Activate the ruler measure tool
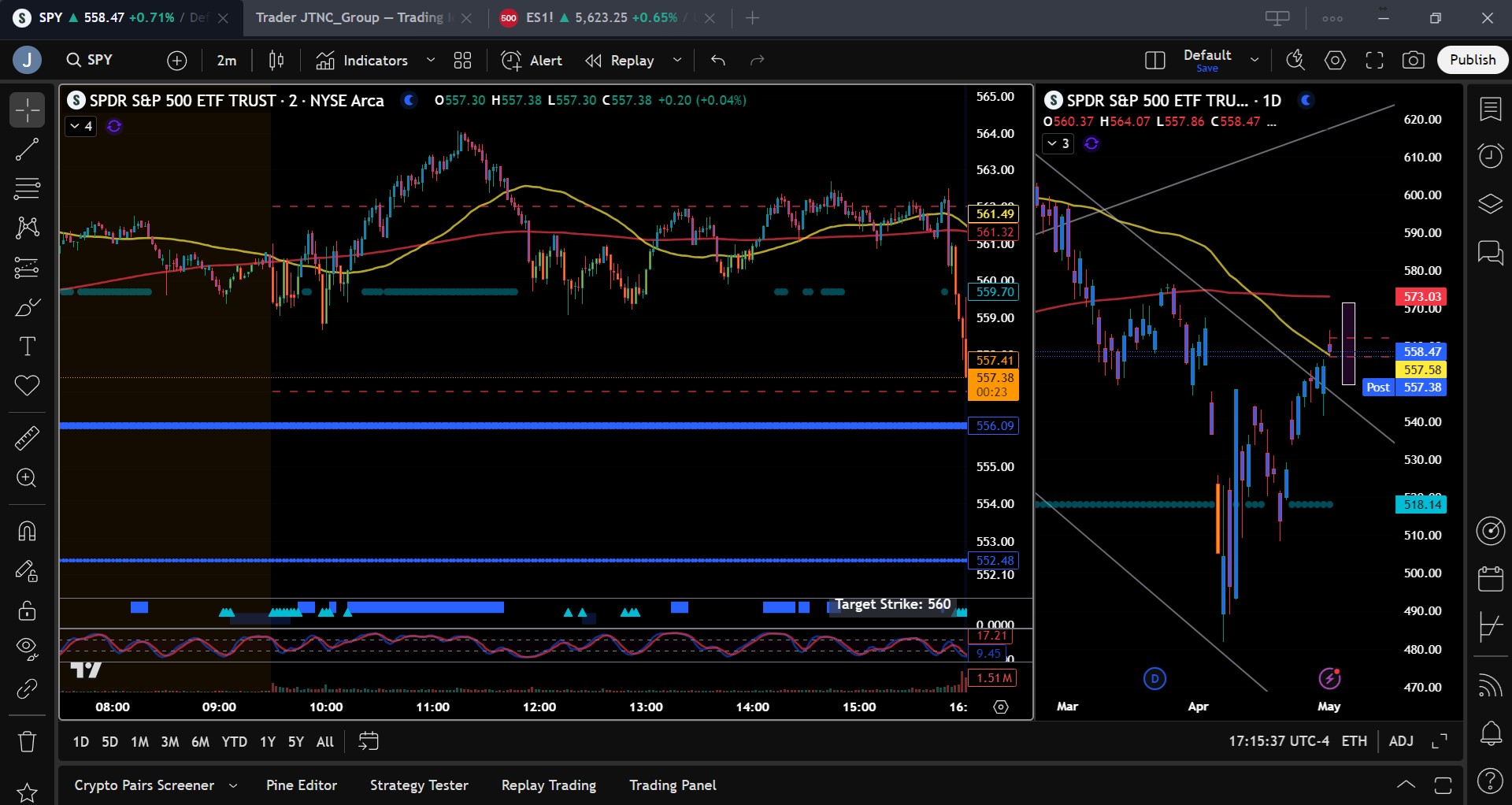Viewport: 1512px width, 805px height. pyautogui.click(x=27, y=438)
